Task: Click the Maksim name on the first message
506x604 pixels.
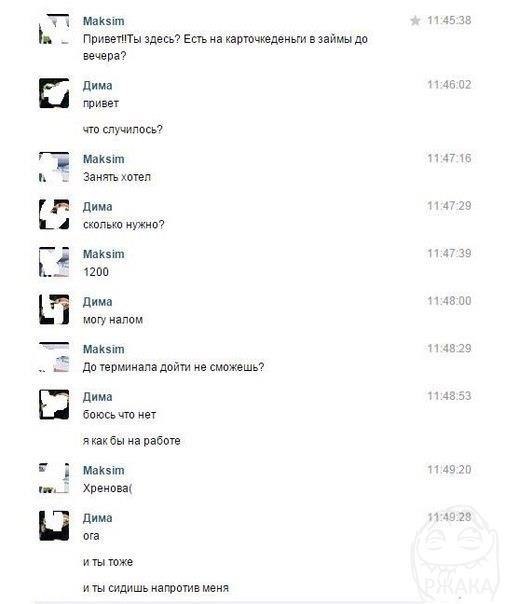Action: 104,21
